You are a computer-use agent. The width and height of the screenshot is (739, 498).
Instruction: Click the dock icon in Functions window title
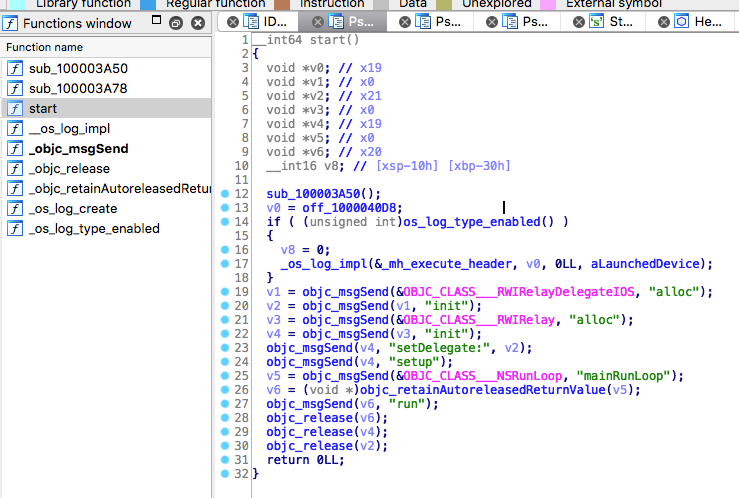[176, 23]
